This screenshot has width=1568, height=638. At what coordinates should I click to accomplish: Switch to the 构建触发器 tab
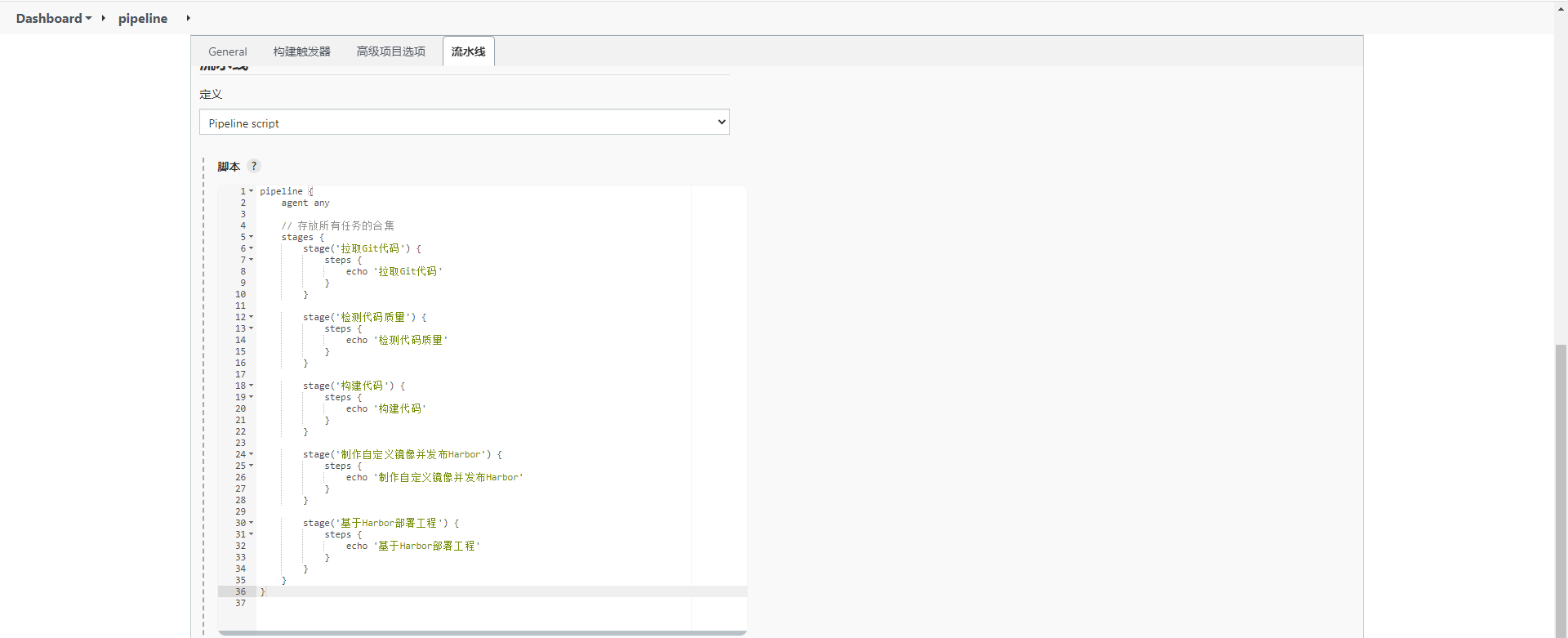(301, 51)
